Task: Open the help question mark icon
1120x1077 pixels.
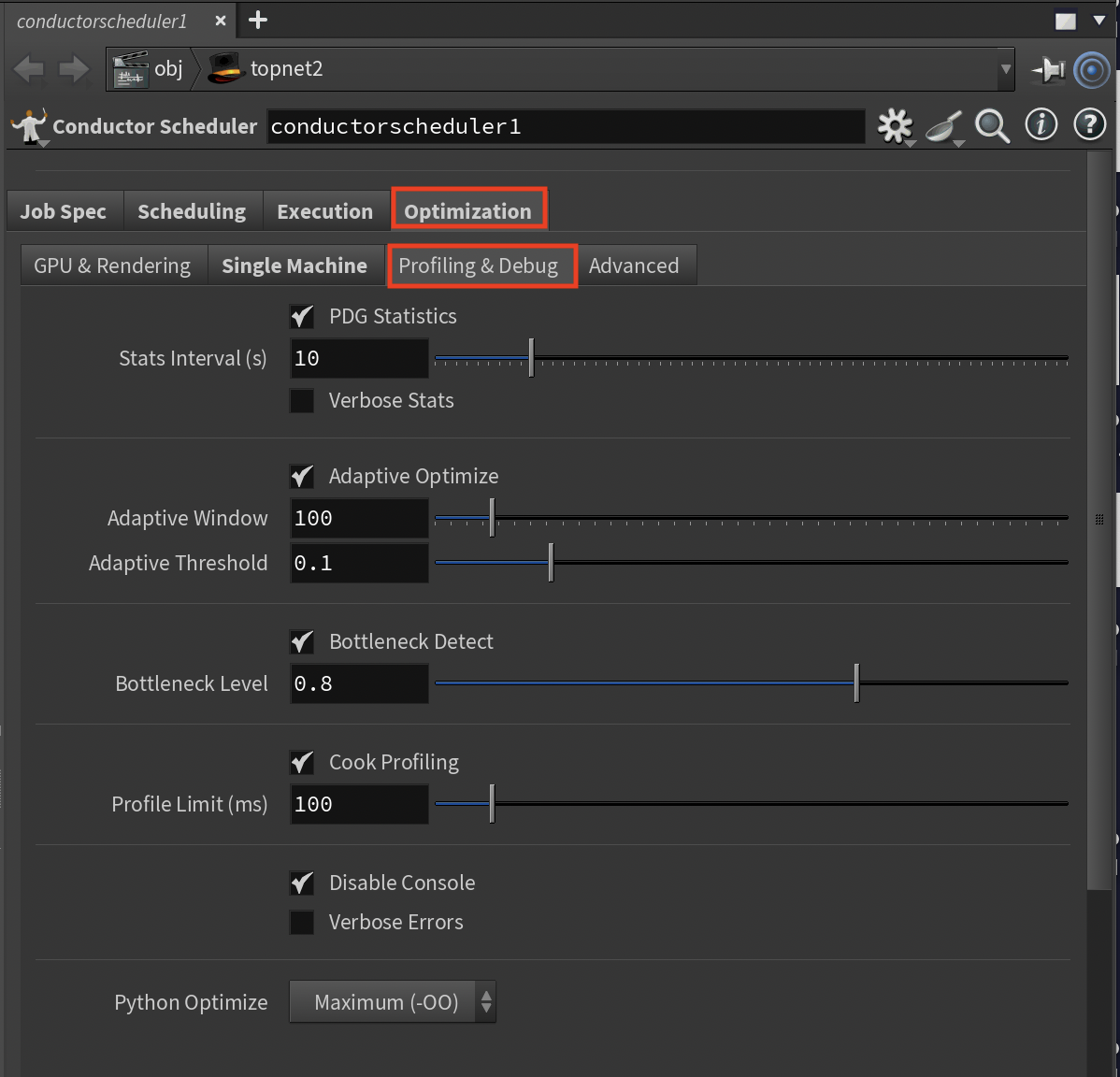Action: coord(1090,125)
